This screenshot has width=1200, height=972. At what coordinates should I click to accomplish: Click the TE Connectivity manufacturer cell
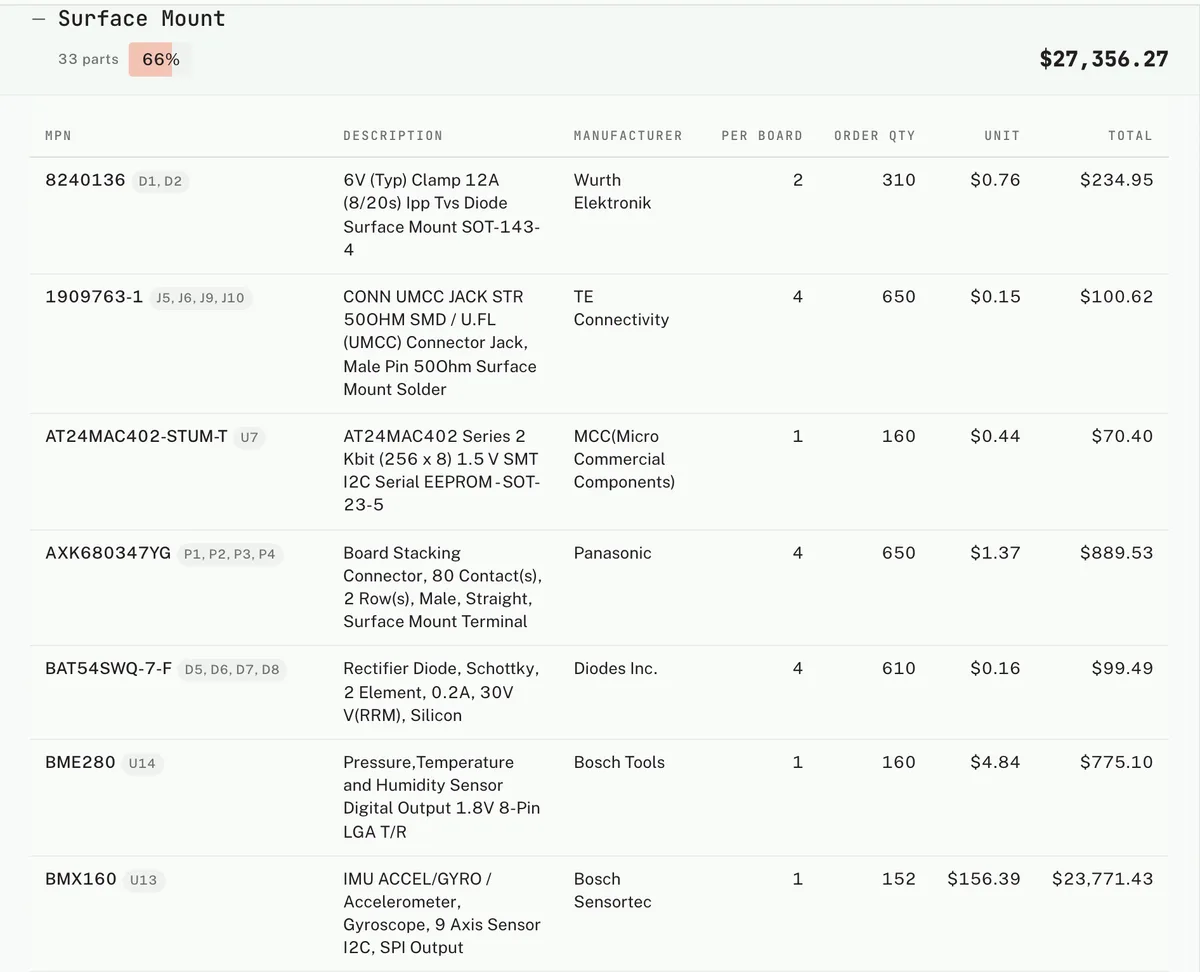621,308
